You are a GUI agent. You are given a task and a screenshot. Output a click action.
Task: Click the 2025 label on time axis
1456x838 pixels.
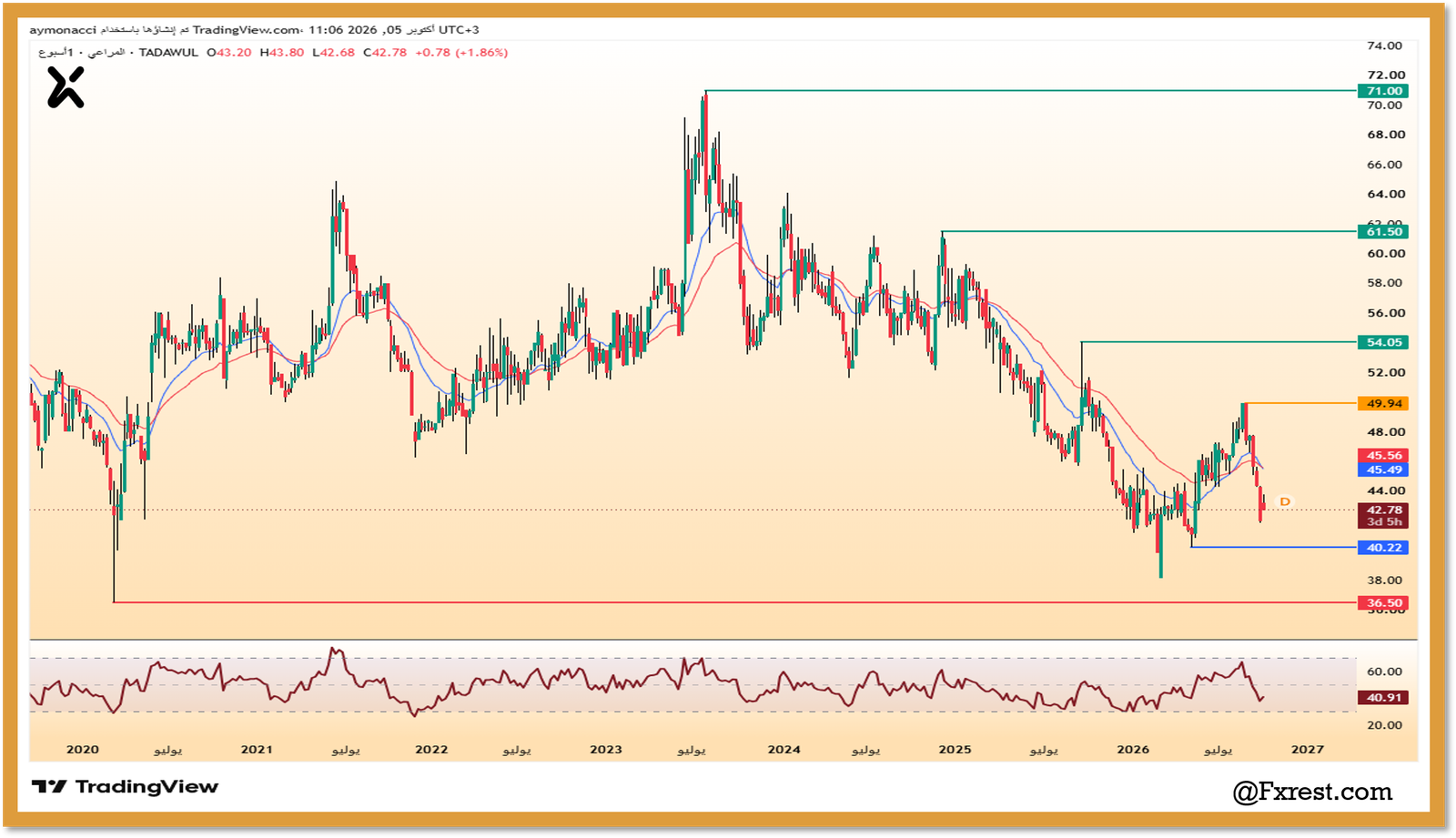coord(955,750)
